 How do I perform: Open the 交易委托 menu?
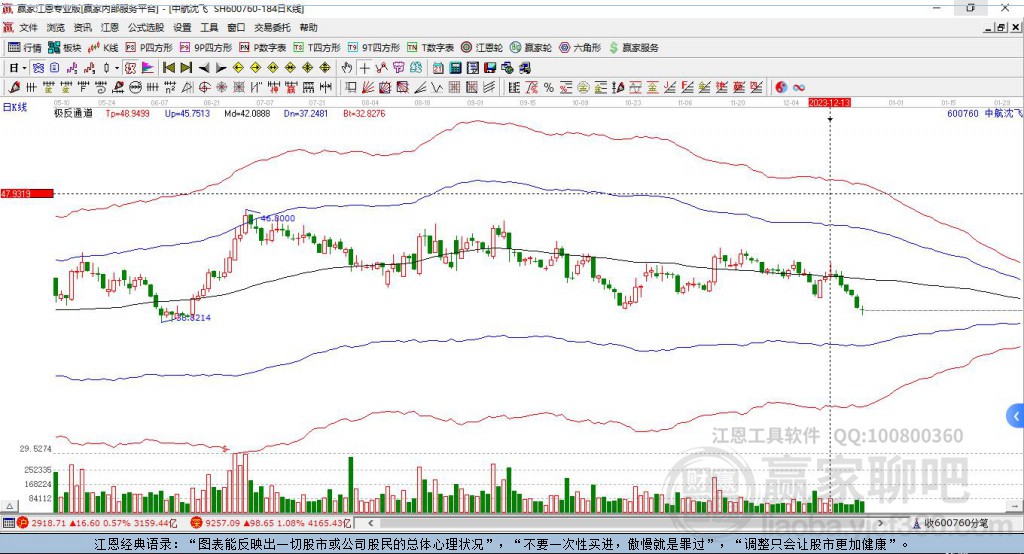(x=270, y=28)
